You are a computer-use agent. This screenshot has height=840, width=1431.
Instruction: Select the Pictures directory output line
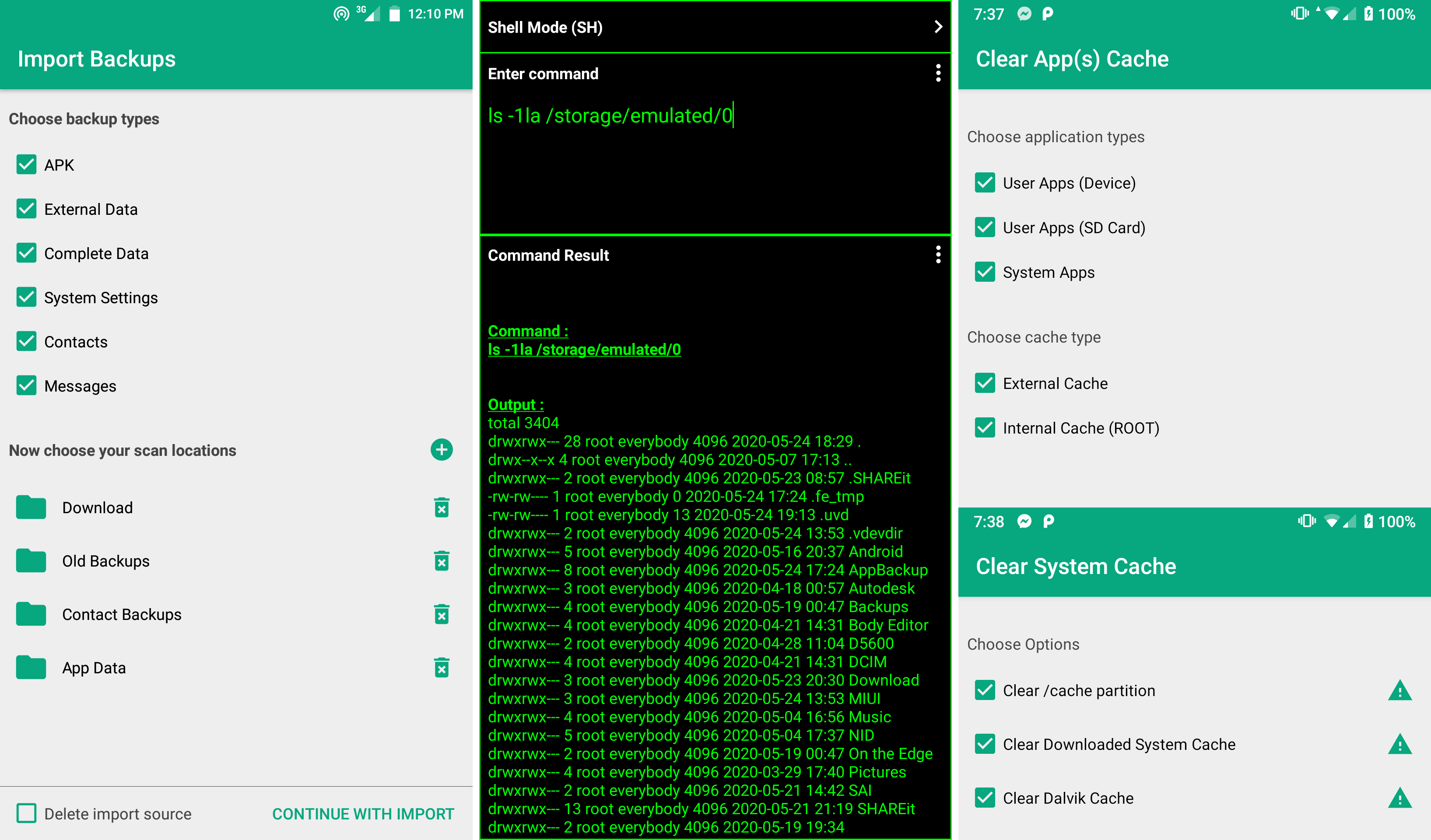(697, 772)
